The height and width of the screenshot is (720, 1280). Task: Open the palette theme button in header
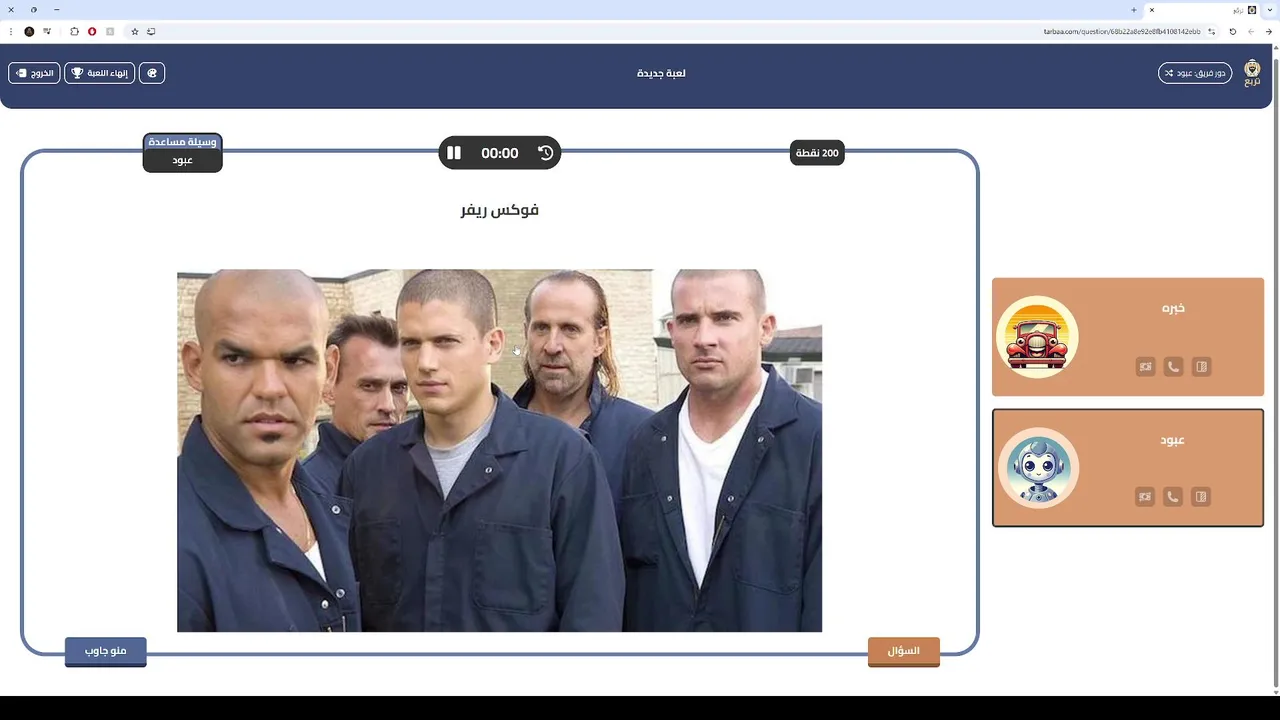[152, 73]
